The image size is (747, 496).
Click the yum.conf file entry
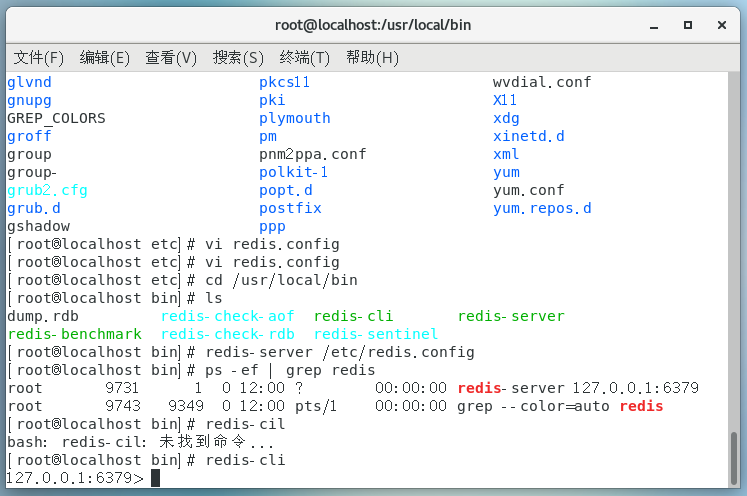pyautogui.click(x=528, y=191)
